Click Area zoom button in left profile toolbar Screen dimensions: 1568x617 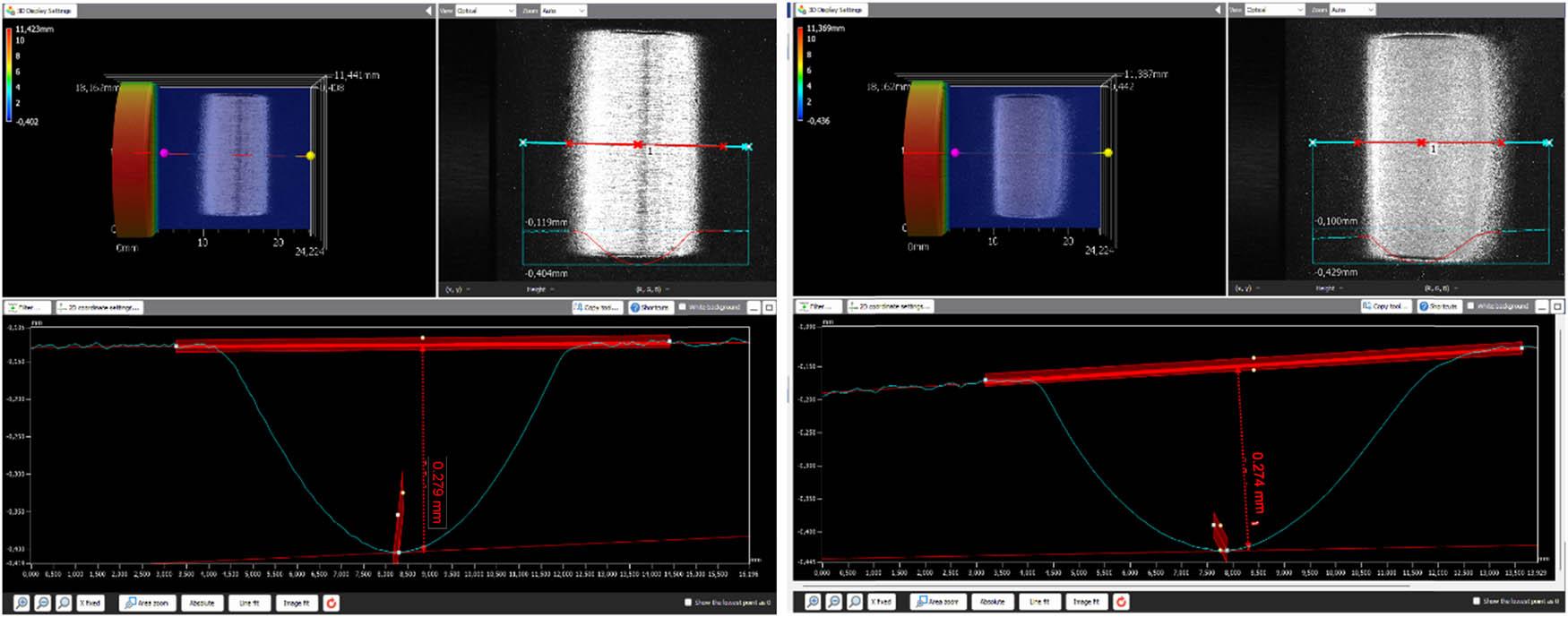[x=147, y=603]
